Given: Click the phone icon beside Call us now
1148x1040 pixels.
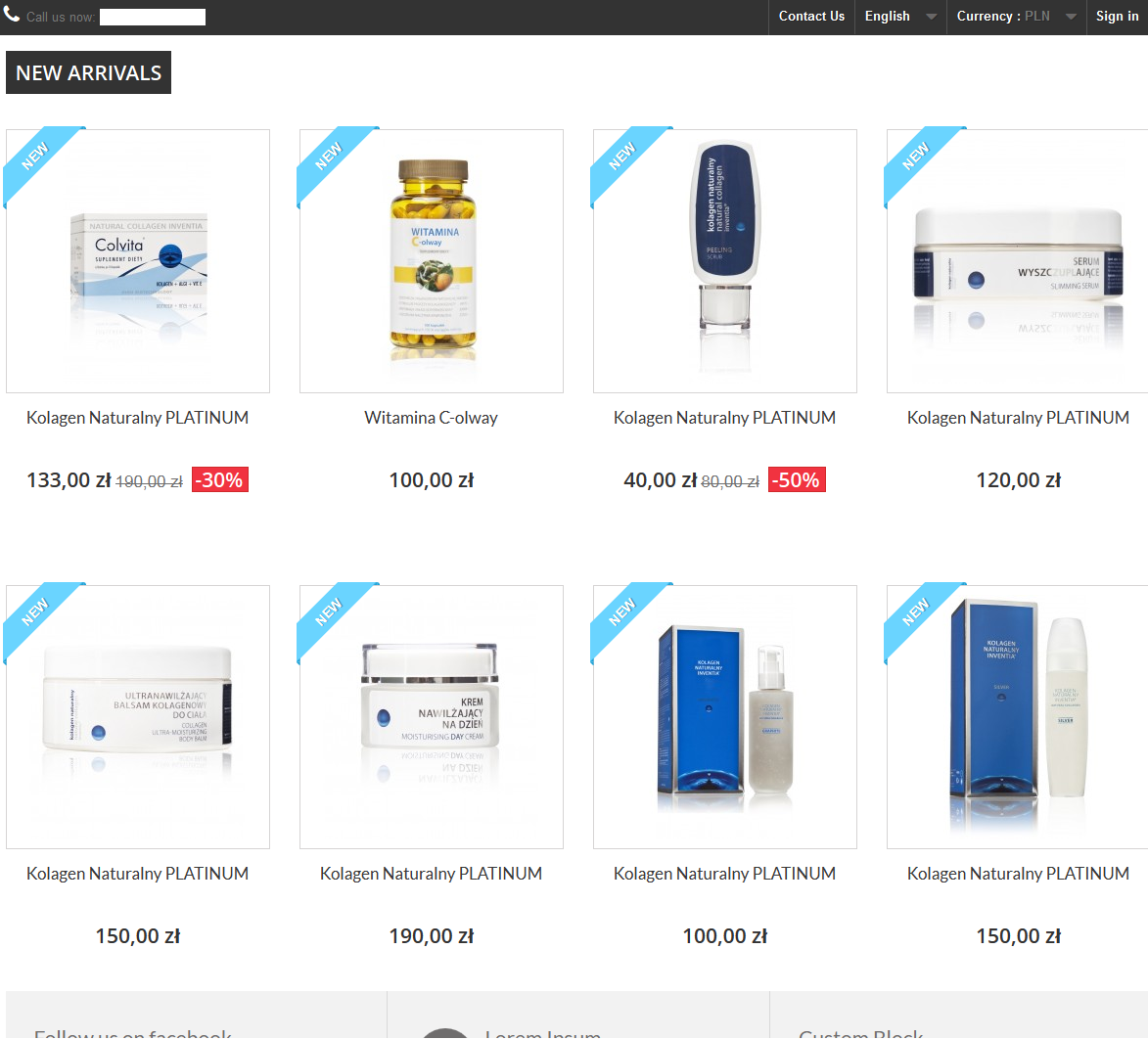Looking at the screenshot, I should pos(11,14).
